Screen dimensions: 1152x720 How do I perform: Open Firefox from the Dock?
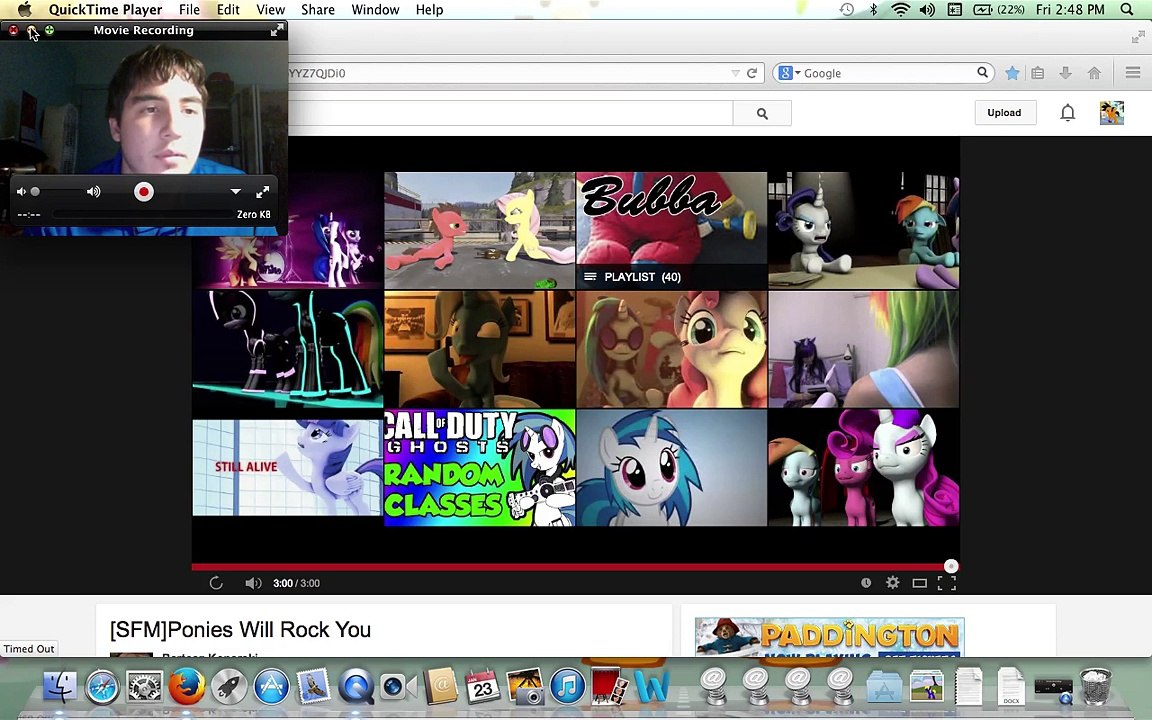pyautogui.click(x=187, y=688)
